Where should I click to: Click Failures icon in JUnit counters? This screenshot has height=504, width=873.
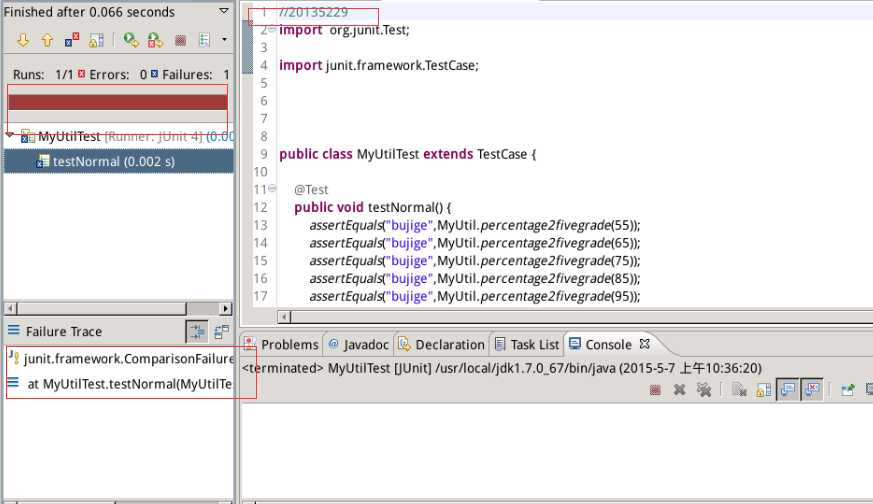pyautogui.click(x=155, y=74)
